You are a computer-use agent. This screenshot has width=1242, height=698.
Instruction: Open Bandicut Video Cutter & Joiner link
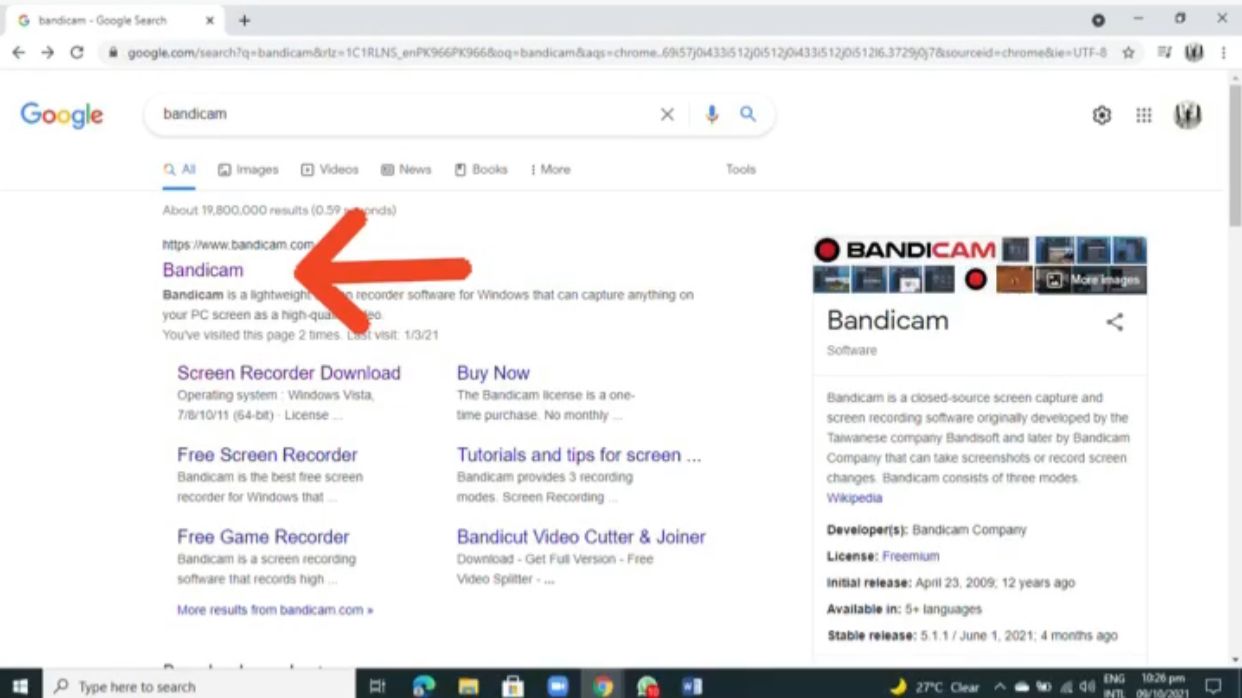(581, 537)
